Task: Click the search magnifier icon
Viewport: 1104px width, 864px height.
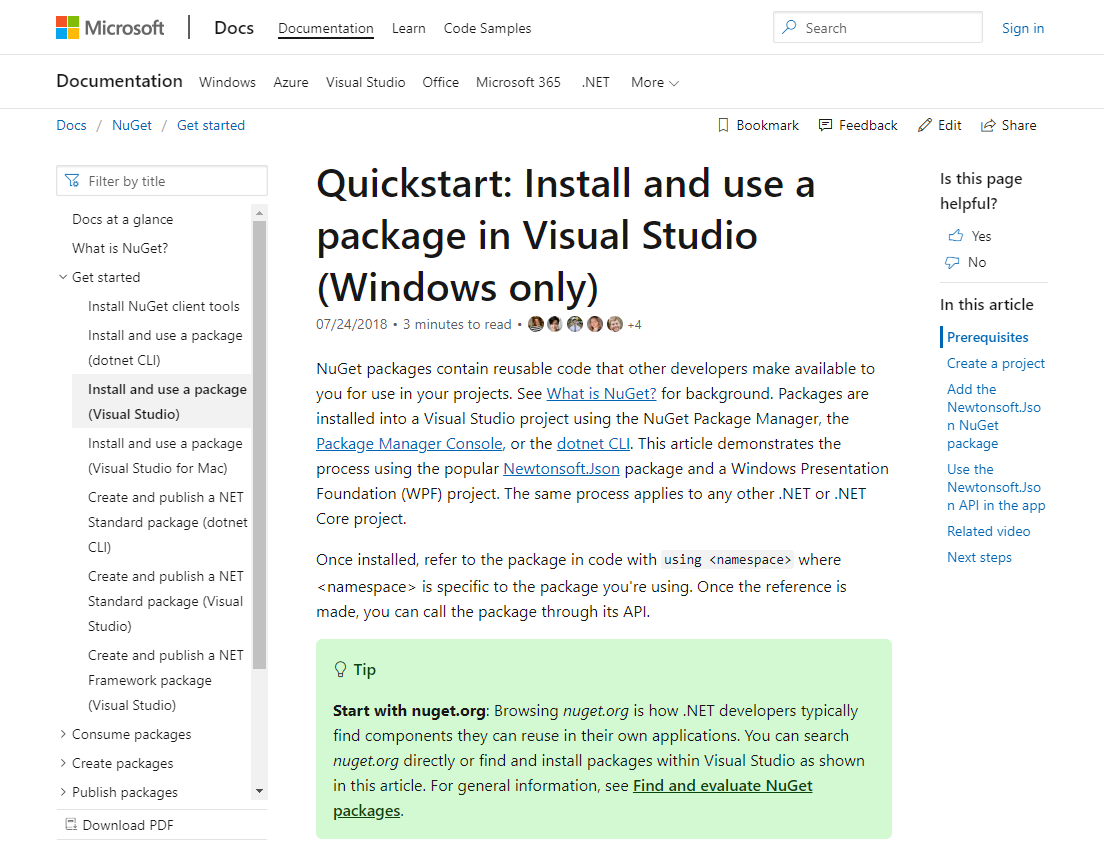Action: pyautogui.click(x=789, y=27)
